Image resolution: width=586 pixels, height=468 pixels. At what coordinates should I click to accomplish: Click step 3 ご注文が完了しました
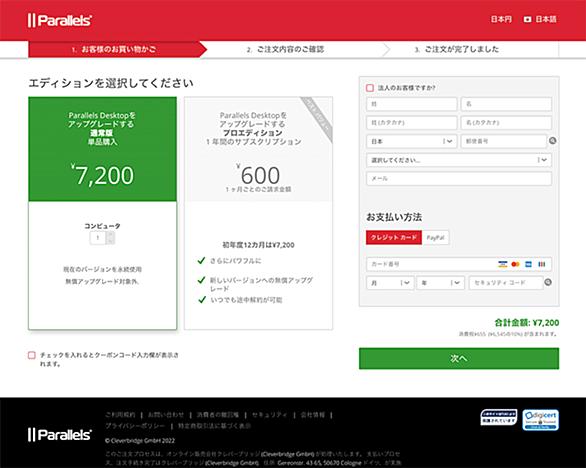tap(457, 49)
